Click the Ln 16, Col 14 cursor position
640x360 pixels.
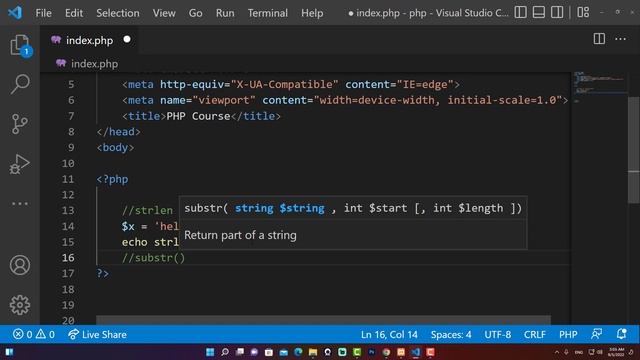[389, 334]
